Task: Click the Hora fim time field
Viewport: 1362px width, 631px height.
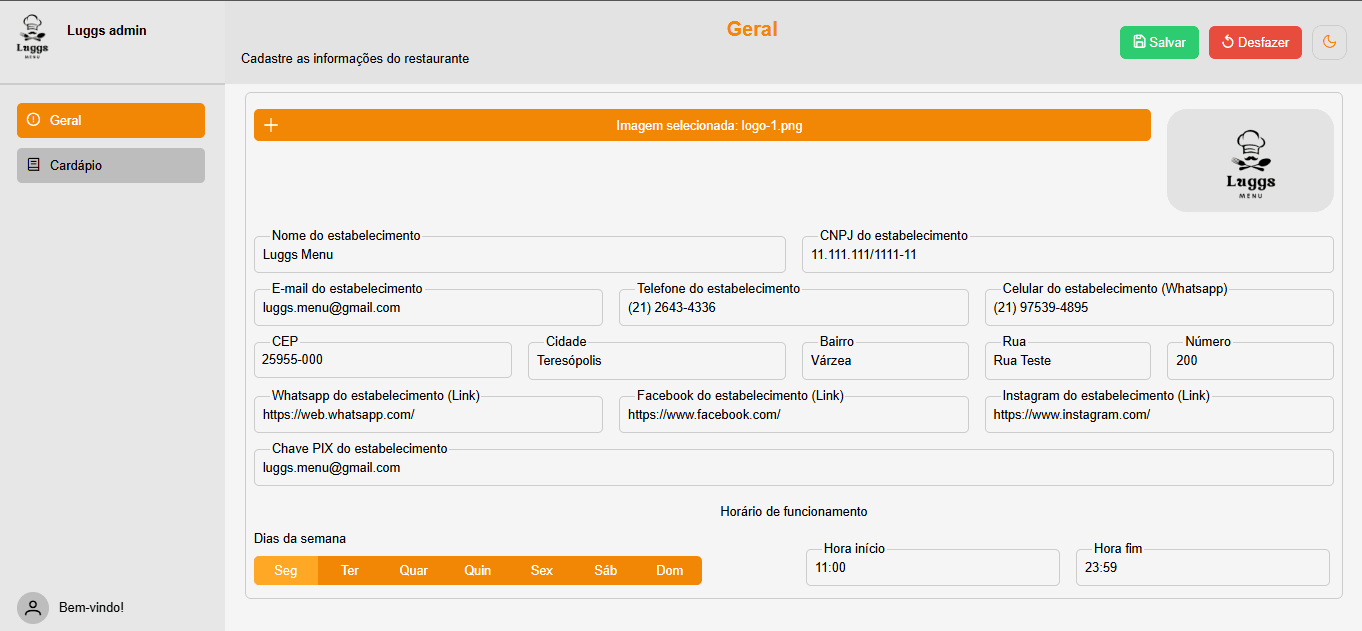Action: click(1203, 567)
